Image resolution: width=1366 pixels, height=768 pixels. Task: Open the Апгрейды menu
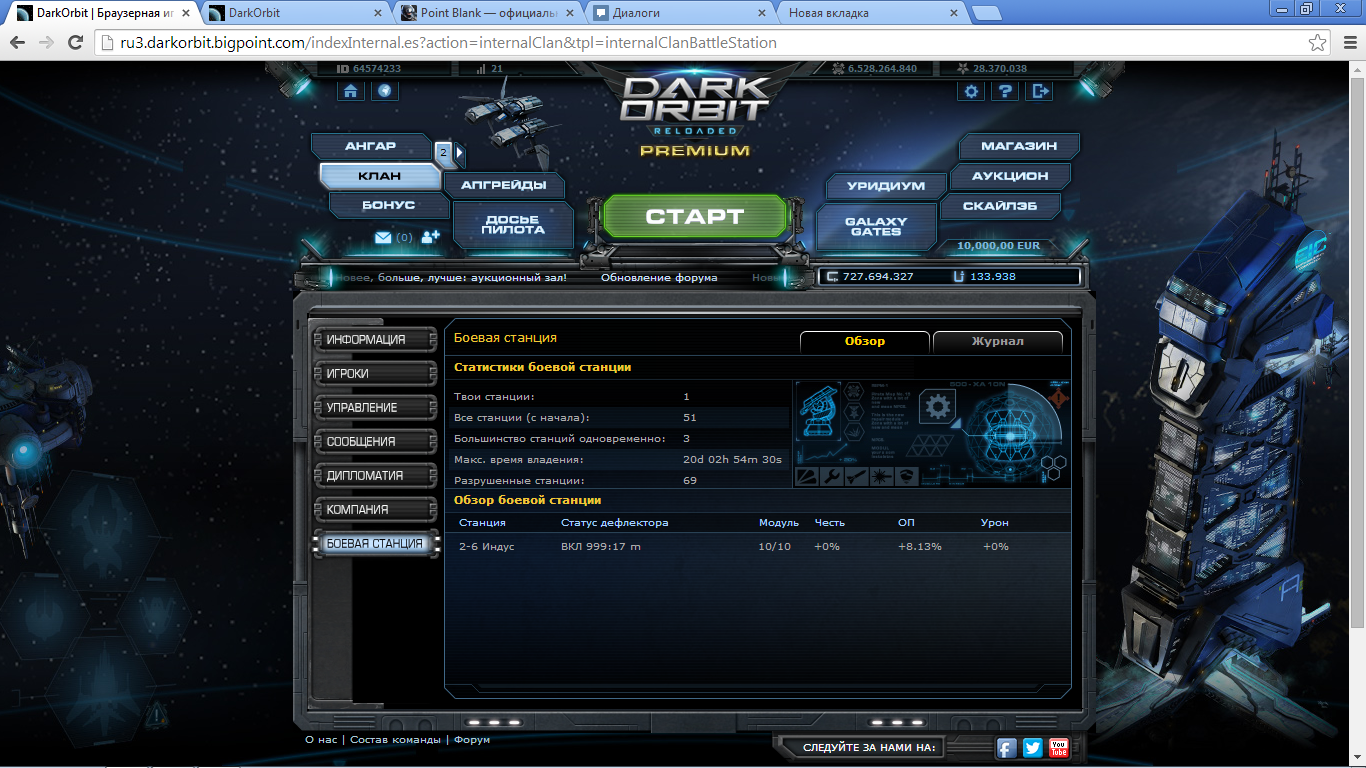coord(503,185)
